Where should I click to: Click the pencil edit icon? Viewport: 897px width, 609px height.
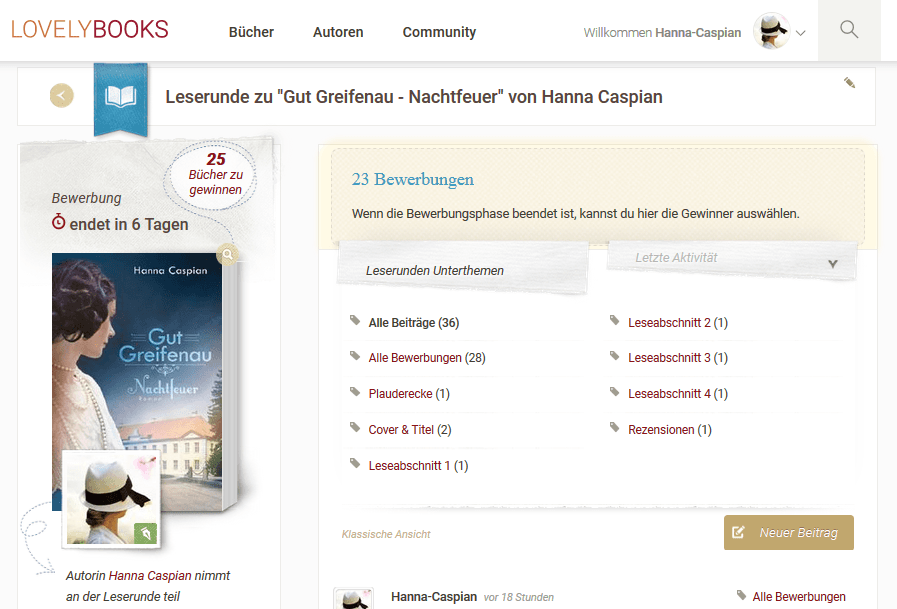[850, 83]
